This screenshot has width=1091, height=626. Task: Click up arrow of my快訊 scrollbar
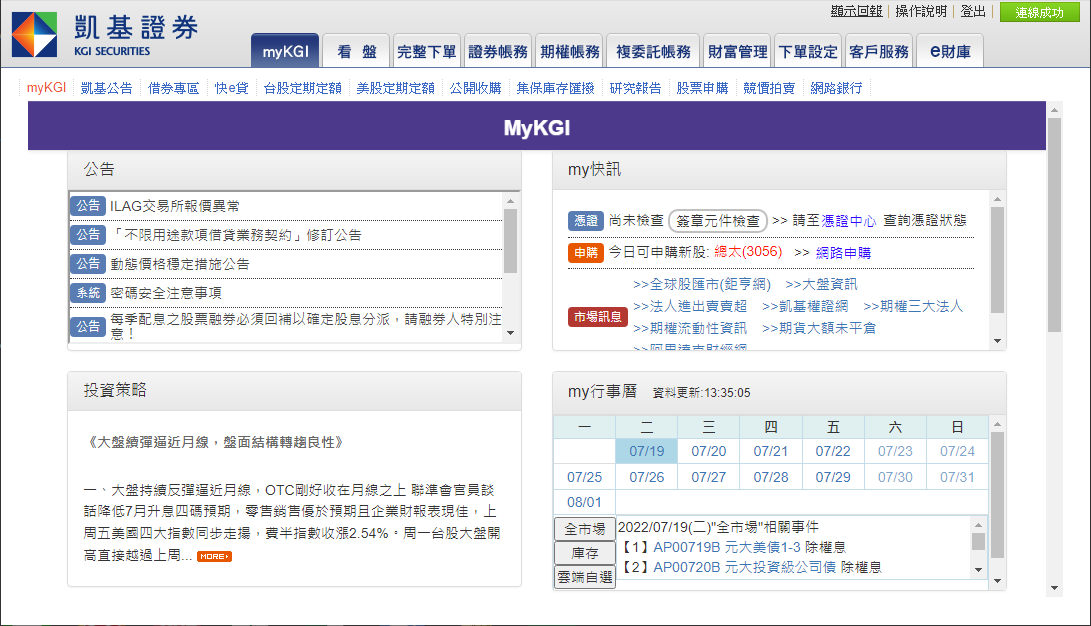click(x=996, y=200)
